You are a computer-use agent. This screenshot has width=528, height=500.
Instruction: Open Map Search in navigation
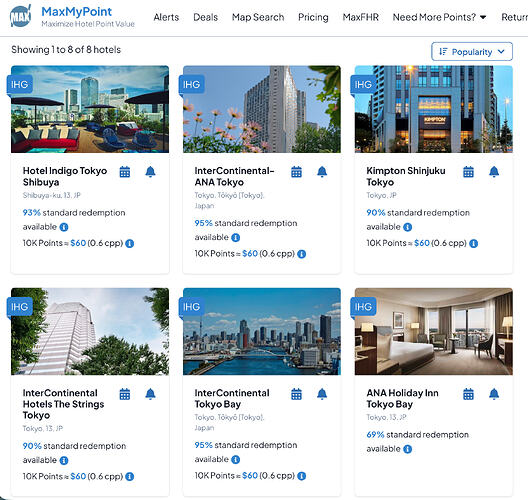[258, 17]
